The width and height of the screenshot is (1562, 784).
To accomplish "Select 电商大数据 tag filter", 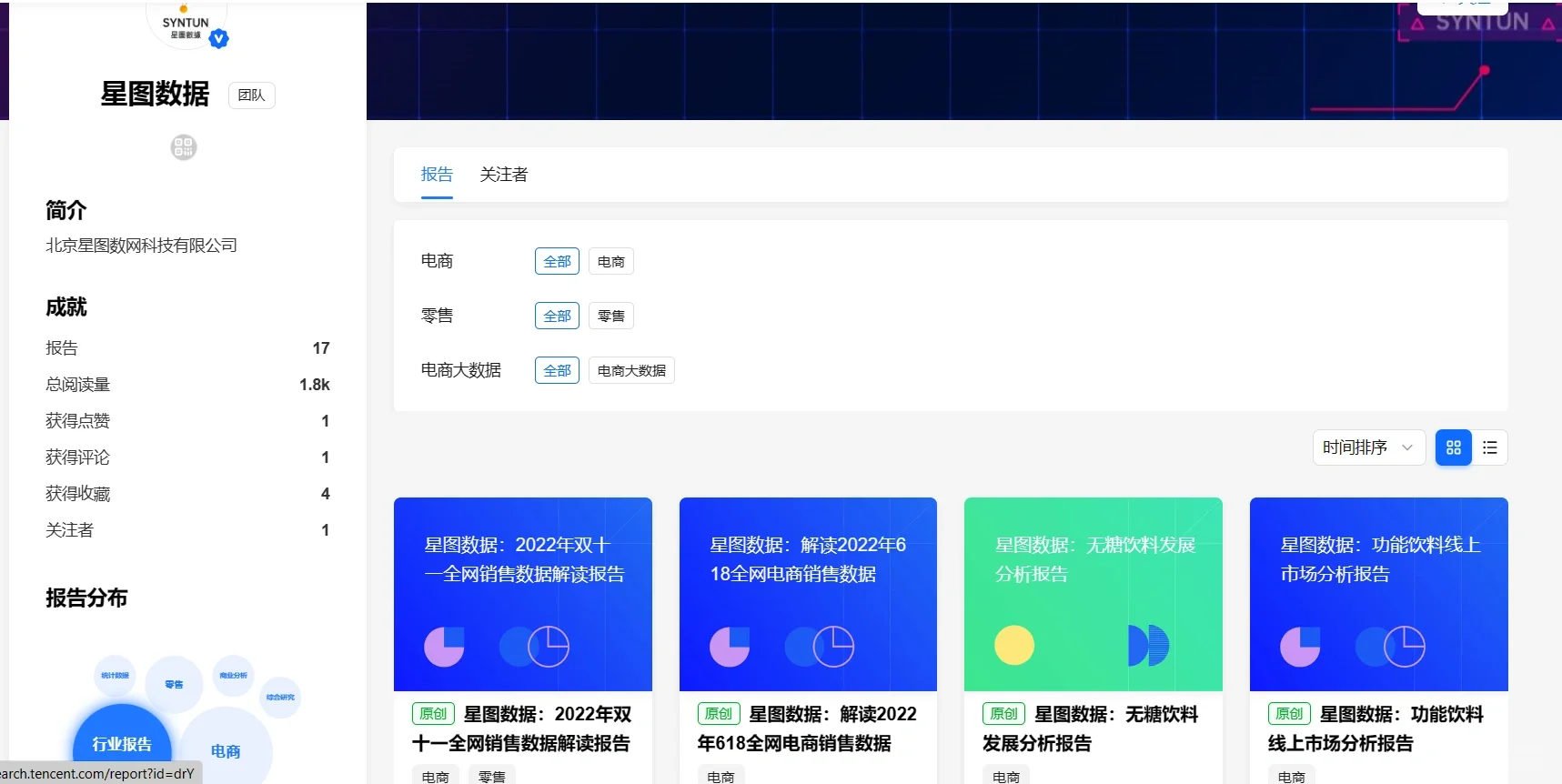I will (631, 370).
